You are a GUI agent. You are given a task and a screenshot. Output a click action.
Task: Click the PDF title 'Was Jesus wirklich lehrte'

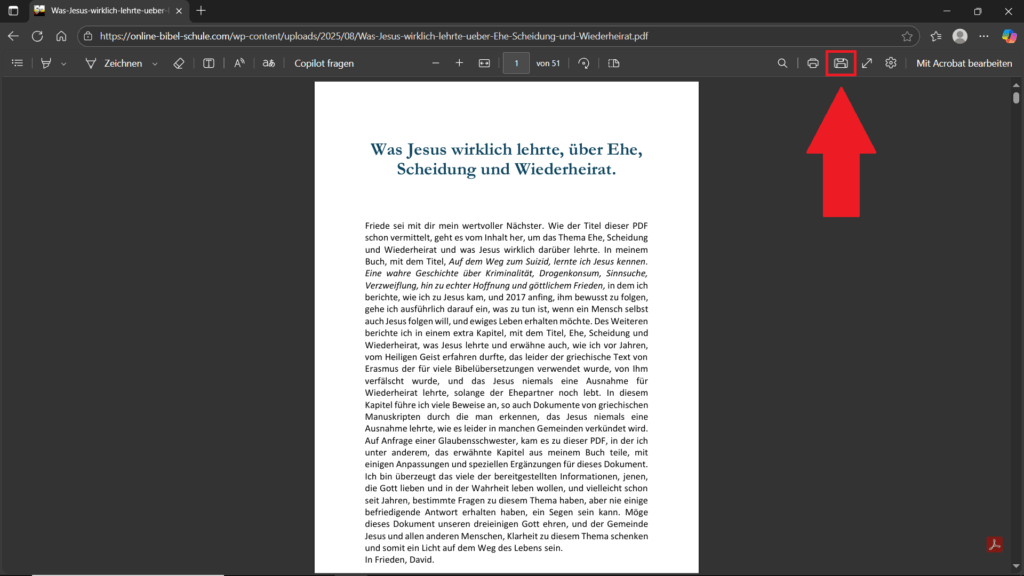coord(506,159)
